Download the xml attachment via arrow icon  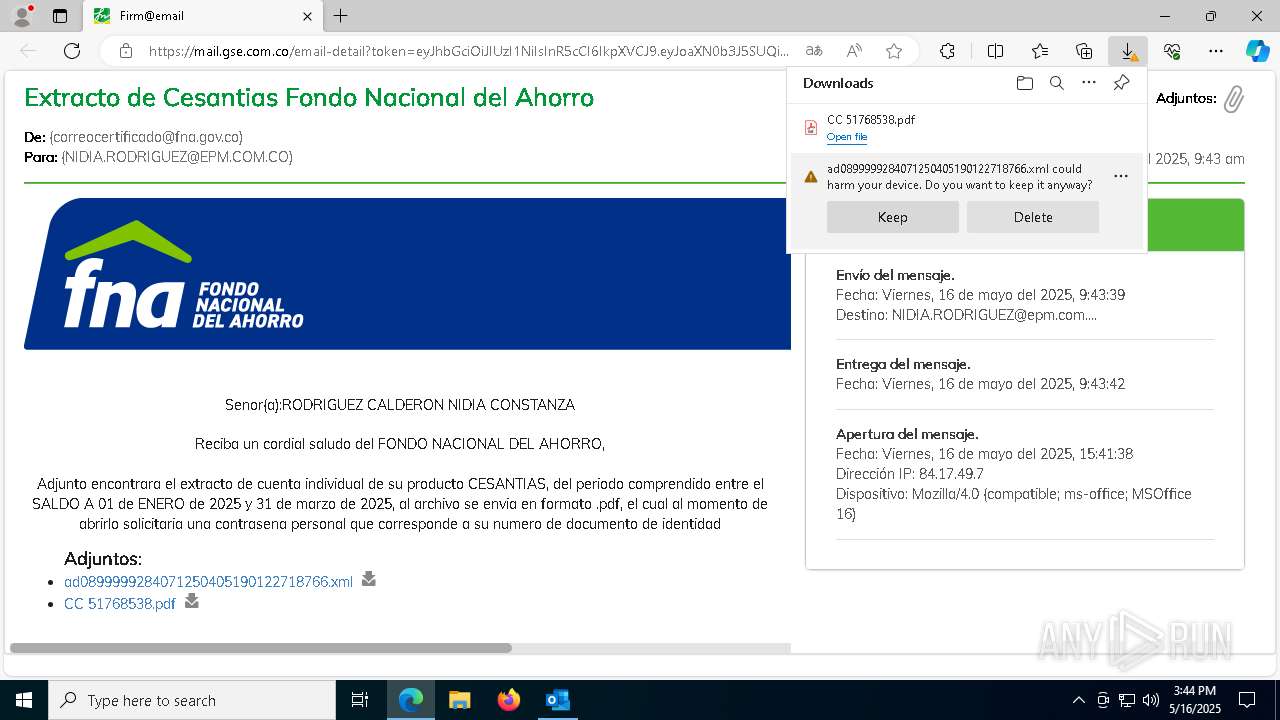369,579
